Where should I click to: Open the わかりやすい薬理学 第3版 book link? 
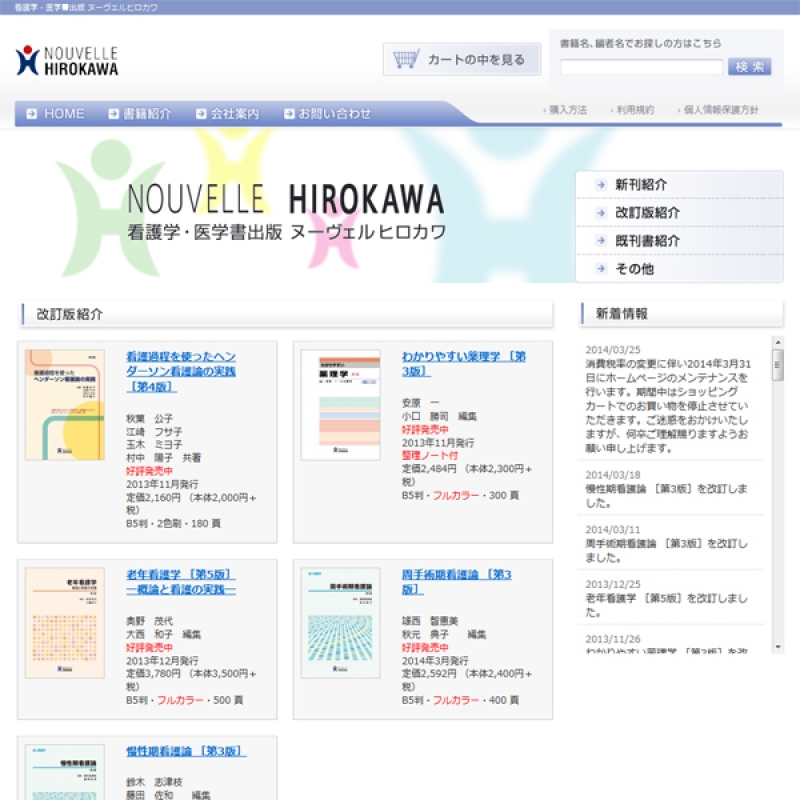coord(464,364)
